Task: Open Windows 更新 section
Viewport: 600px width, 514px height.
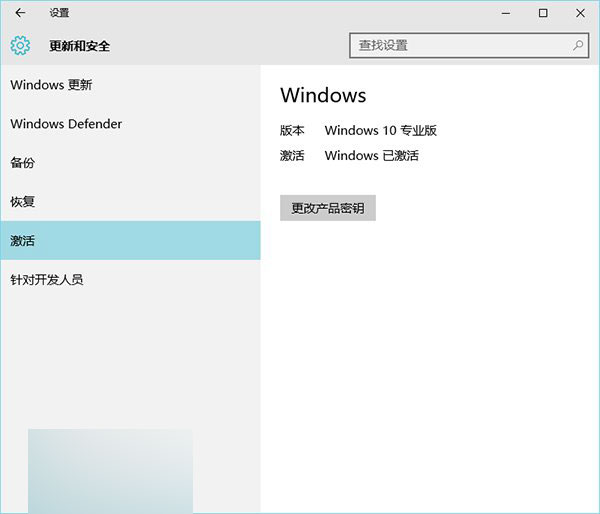Action: pos(130,85)
